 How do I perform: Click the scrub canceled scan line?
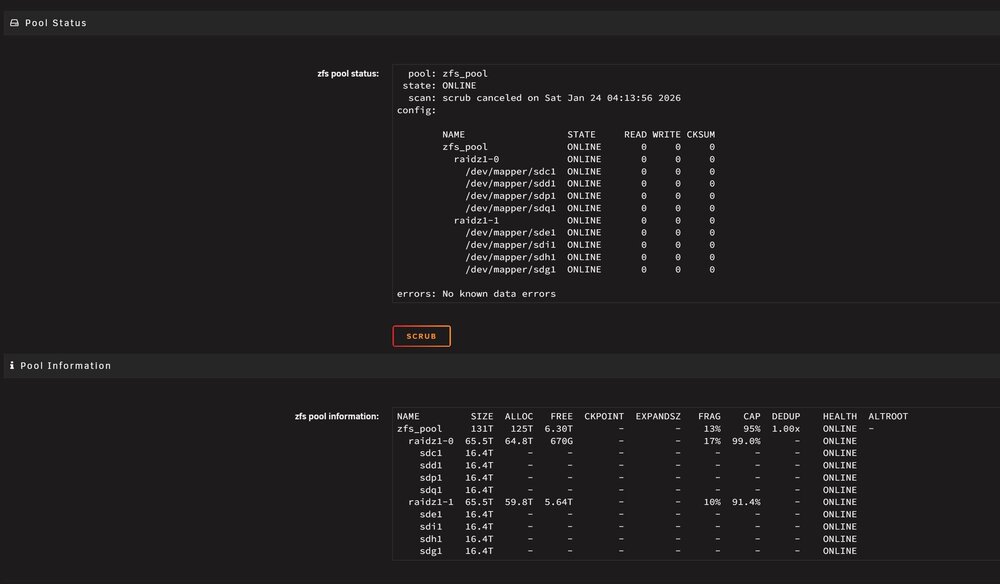(544, 98)
